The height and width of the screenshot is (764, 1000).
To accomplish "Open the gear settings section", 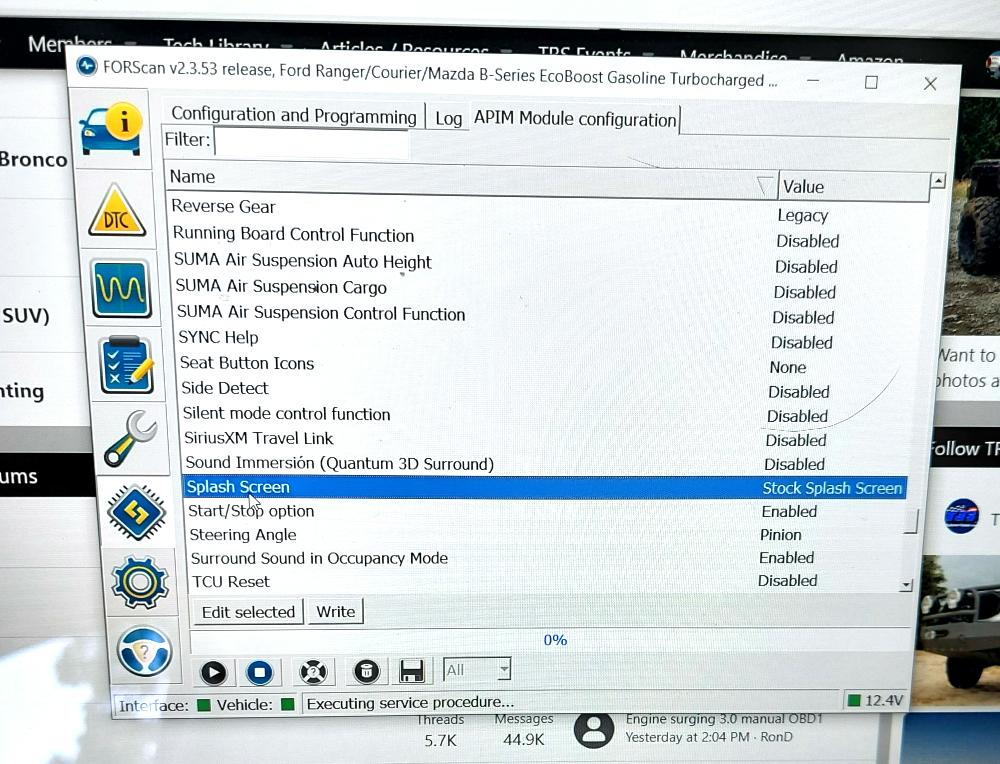I will coord(140,581).
